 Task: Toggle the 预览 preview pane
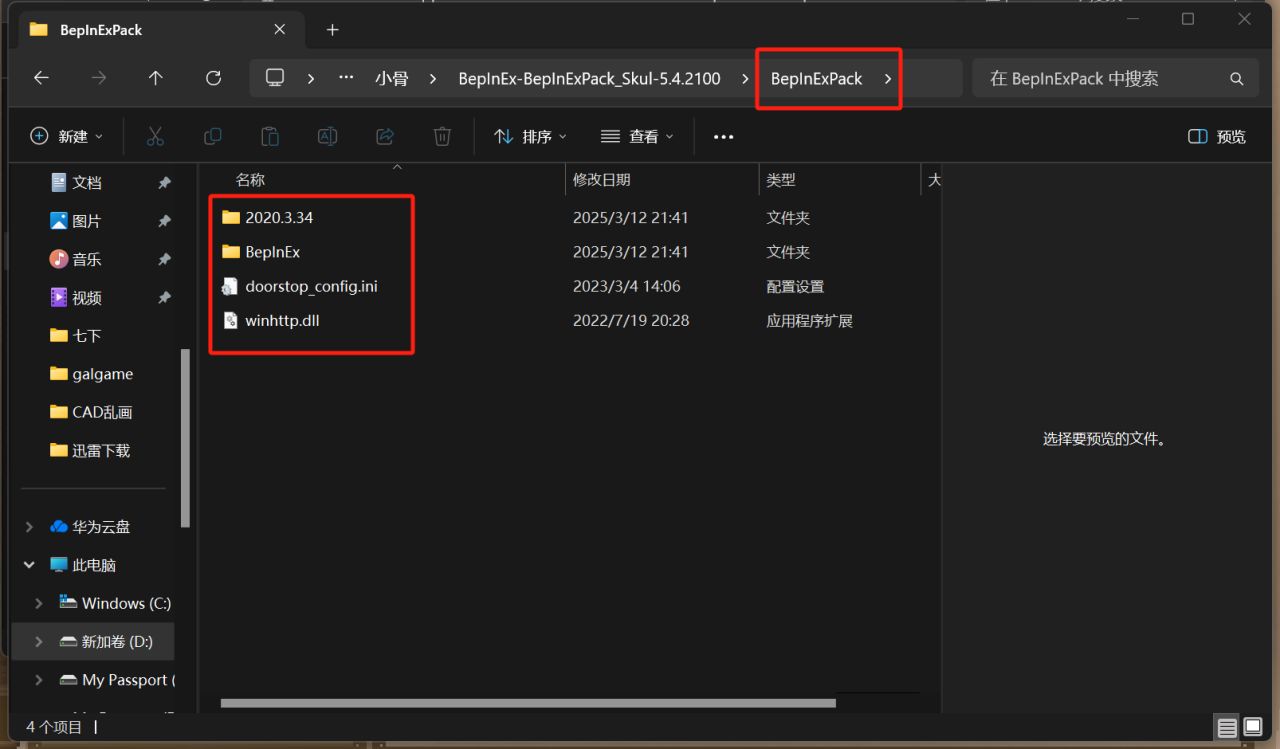pyautogui.click(x=1217, y=136)
